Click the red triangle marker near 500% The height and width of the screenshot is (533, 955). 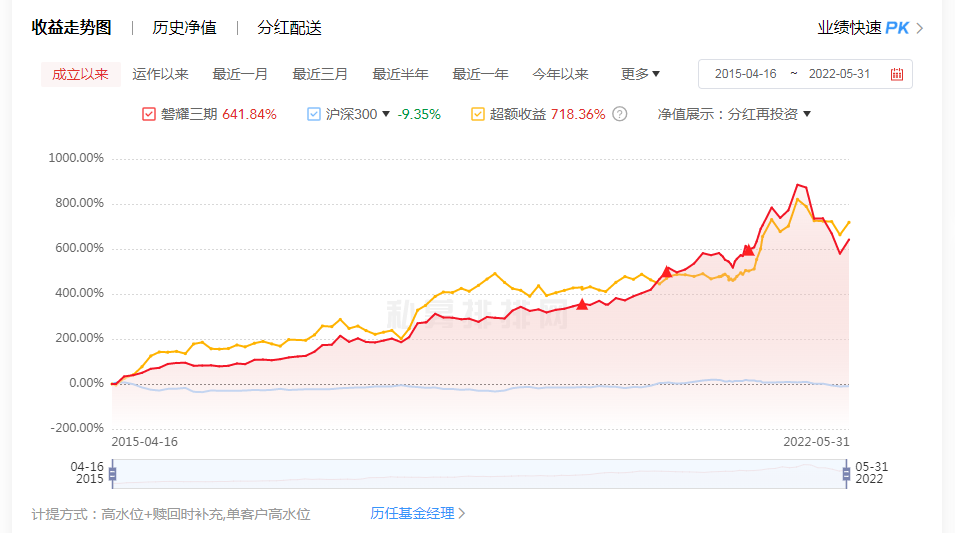(x=667, y=272)
